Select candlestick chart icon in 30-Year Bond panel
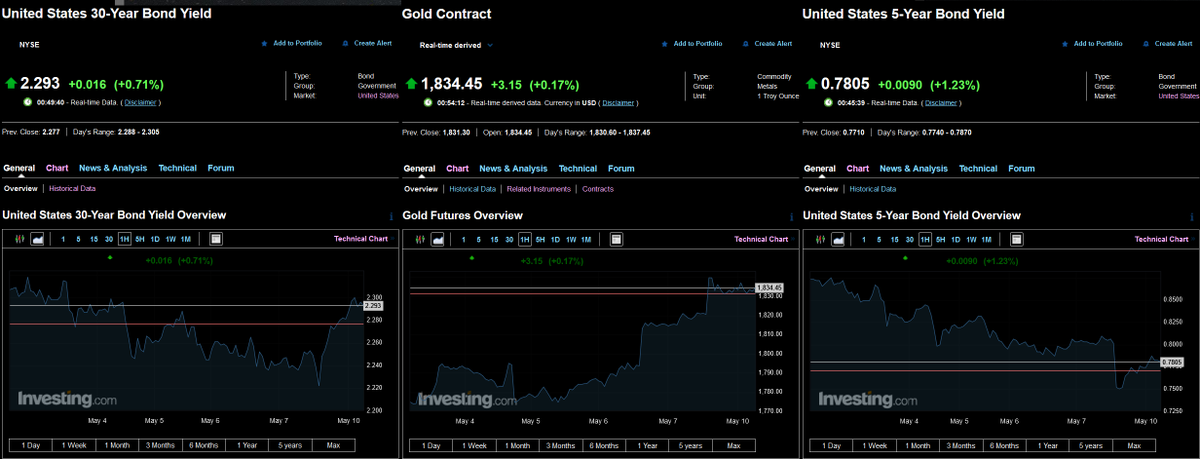Image resolution: width=1200 pixels, height=459 pixels. tap(21, 239)
